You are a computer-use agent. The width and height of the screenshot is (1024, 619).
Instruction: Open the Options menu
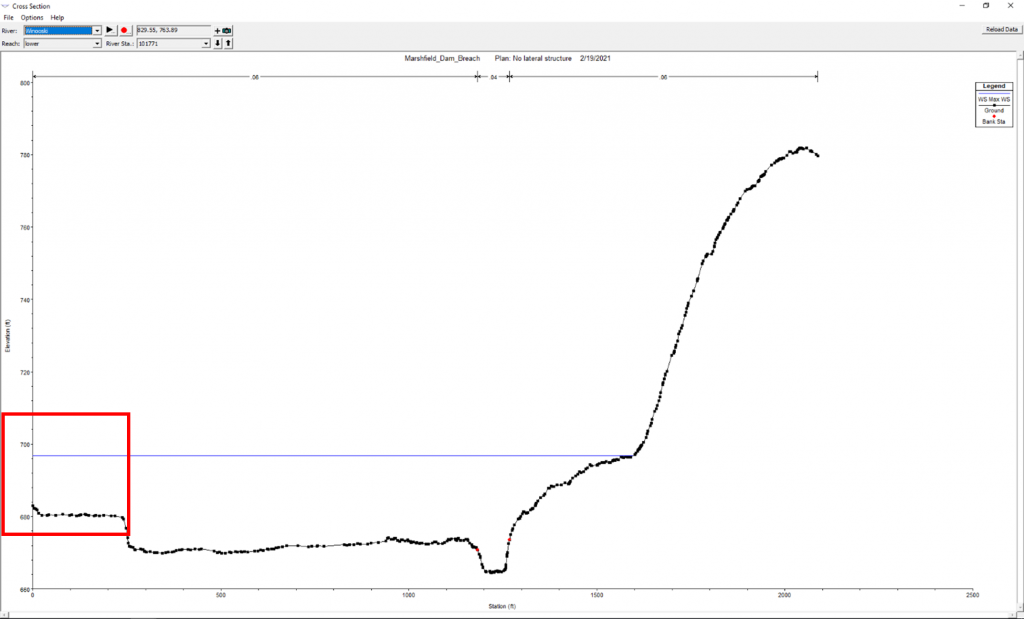coord(32,17)
